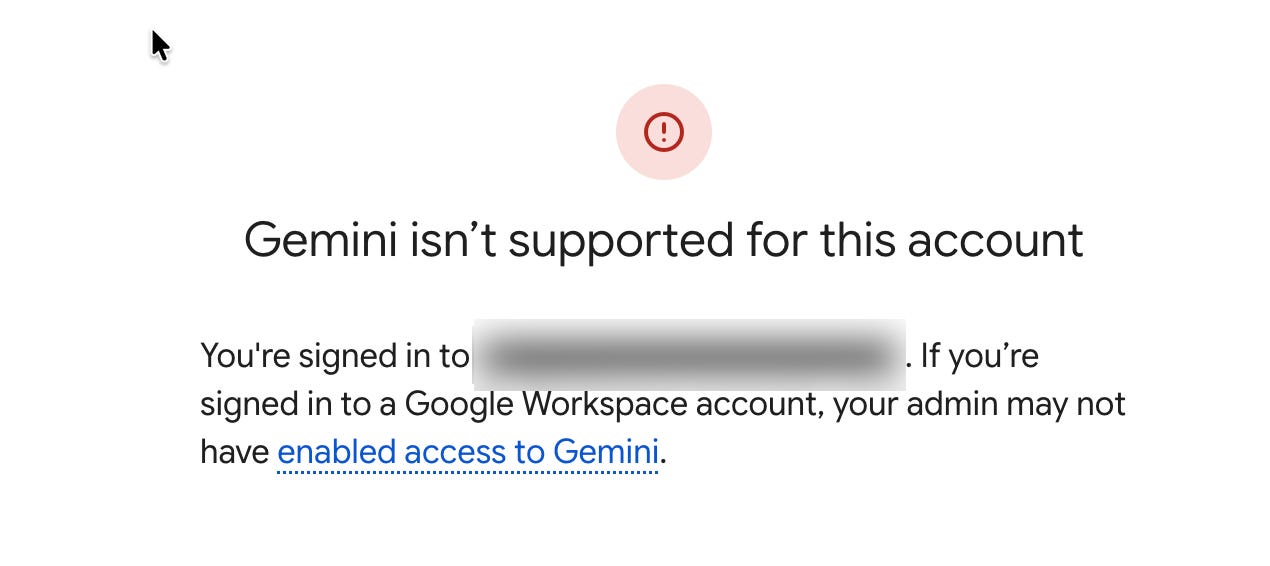The height and width of the screenshot is (566, 1270).
Task: Select the blurred email address area
Action: (689, 355)
